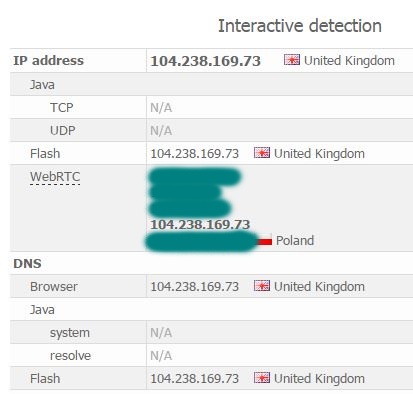Click the Interactive detection heading
413x394 pixels.
click(300, 26)
